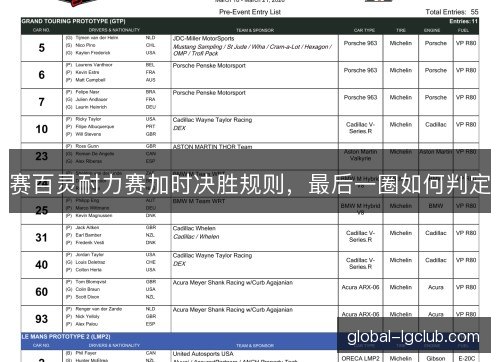The height and width of the screenshot is (362, 500).
Task: Click driver name 'Laurin Heinrich'
Action: 91,107
